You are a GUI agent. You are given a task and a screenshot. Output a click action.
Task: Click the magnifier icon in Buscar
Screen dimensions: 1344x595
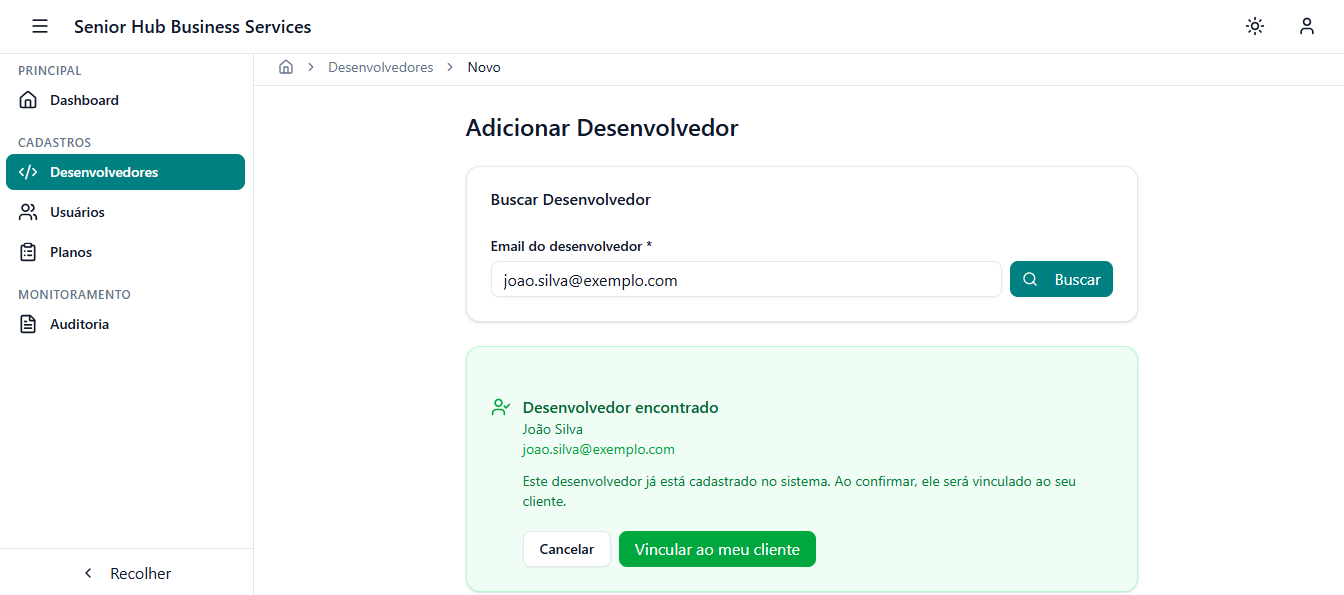click(x=1031, y=280)
